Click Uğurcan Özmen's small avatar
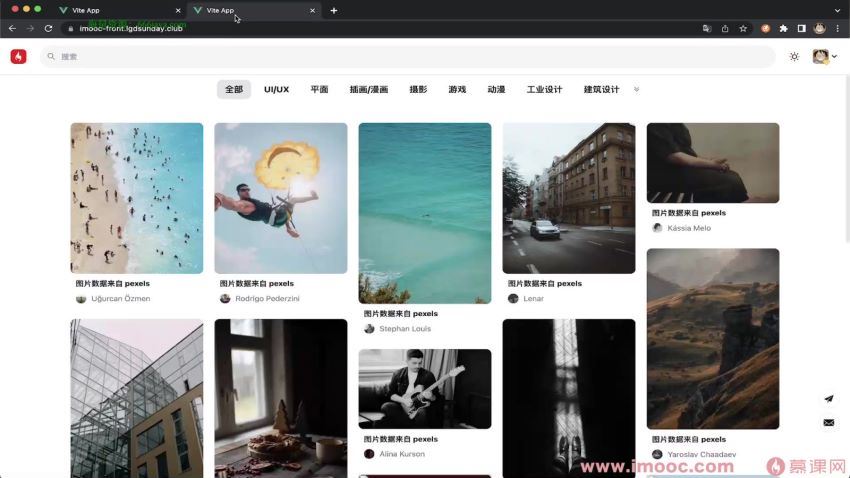Screen dimensions: 850x478 click(81, 299)
